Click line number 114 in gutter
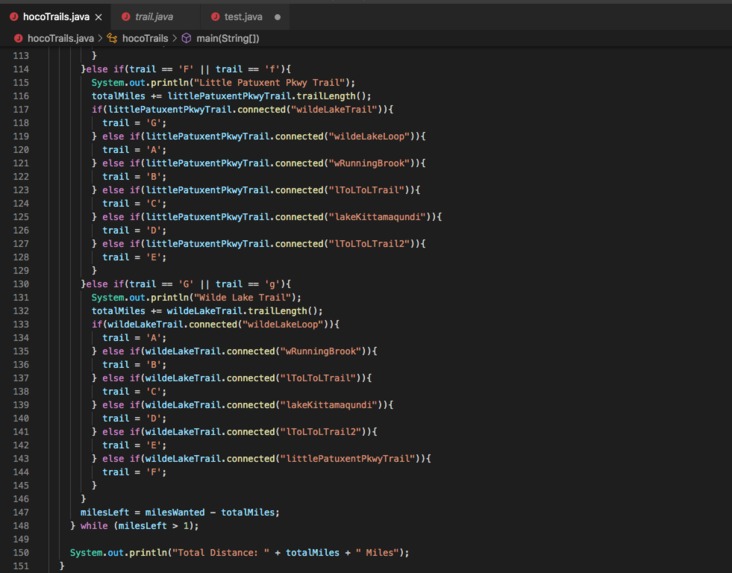The image size is (732, 573). click(21, 69)
